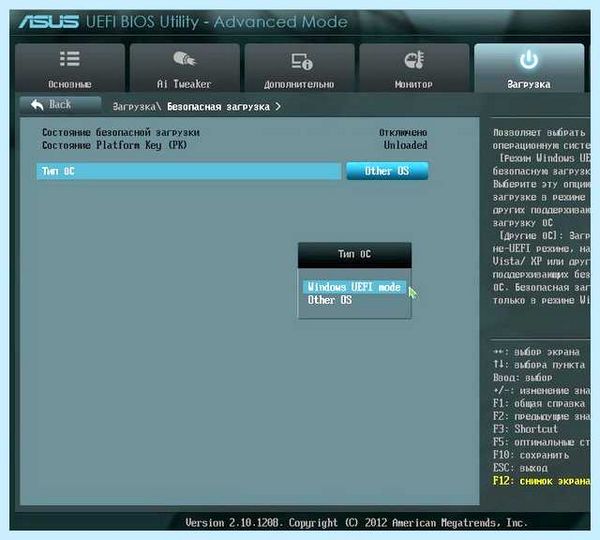This screenshot has width=600, height=540.
Task: Click the Ai Tweaker rocket icon
Action: point(184,59)
